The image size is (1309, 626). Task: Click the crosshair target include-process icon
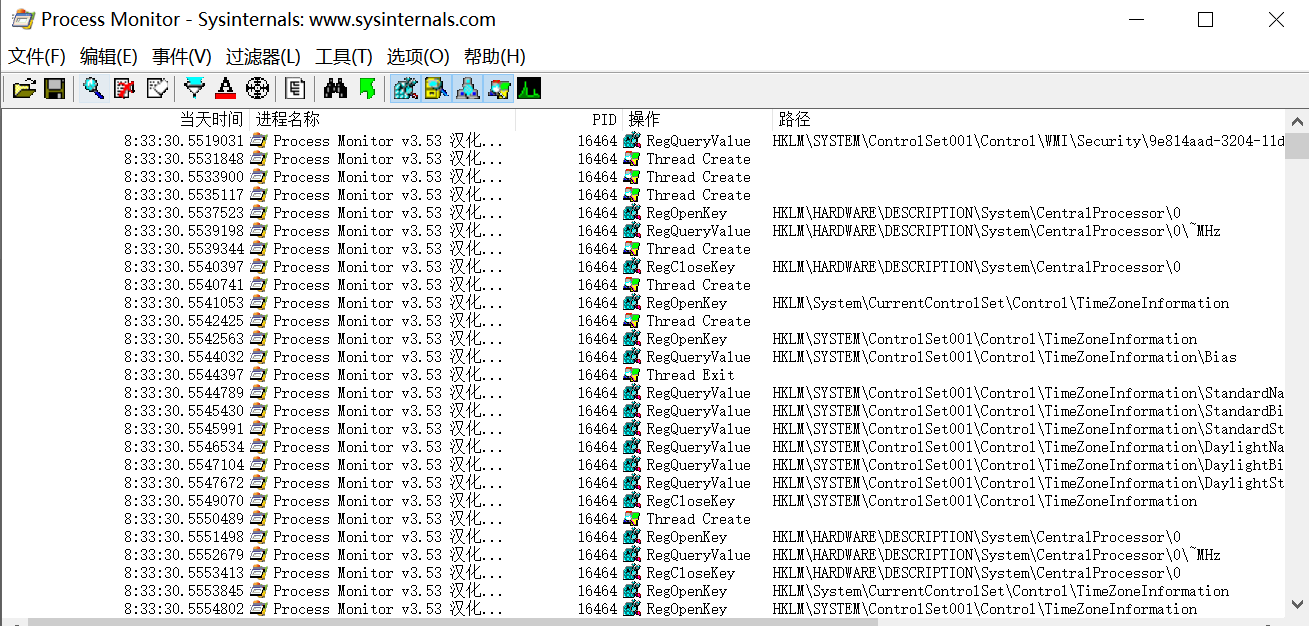258,89
